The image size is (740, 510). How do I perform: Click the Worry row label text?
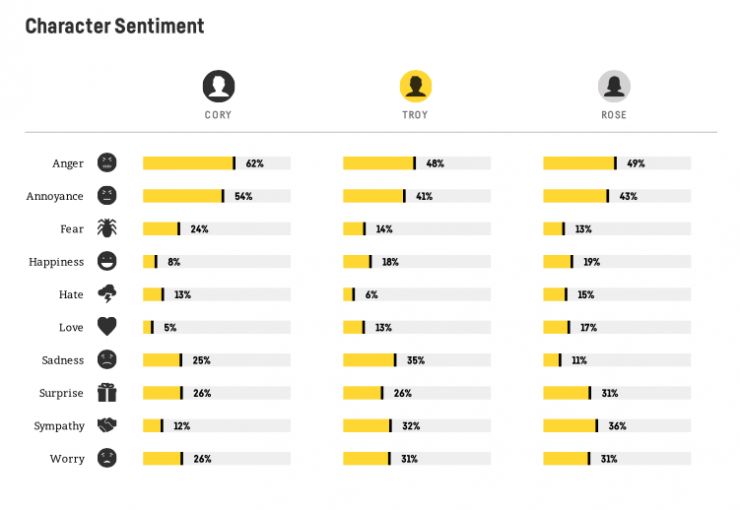click(x=68, y=459)
